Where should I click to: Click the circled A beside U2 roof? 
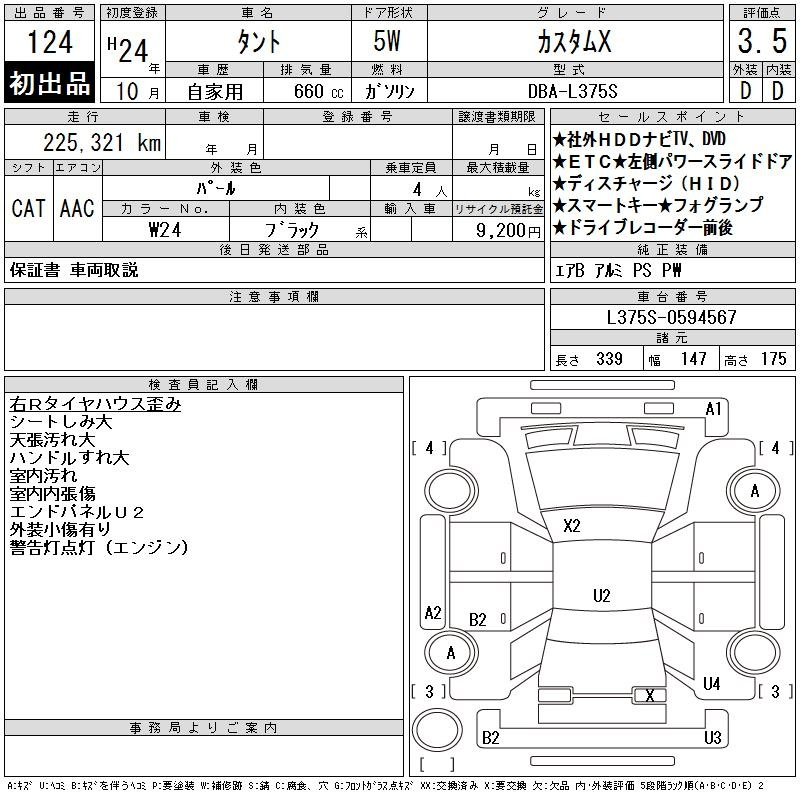coord(451,653)
